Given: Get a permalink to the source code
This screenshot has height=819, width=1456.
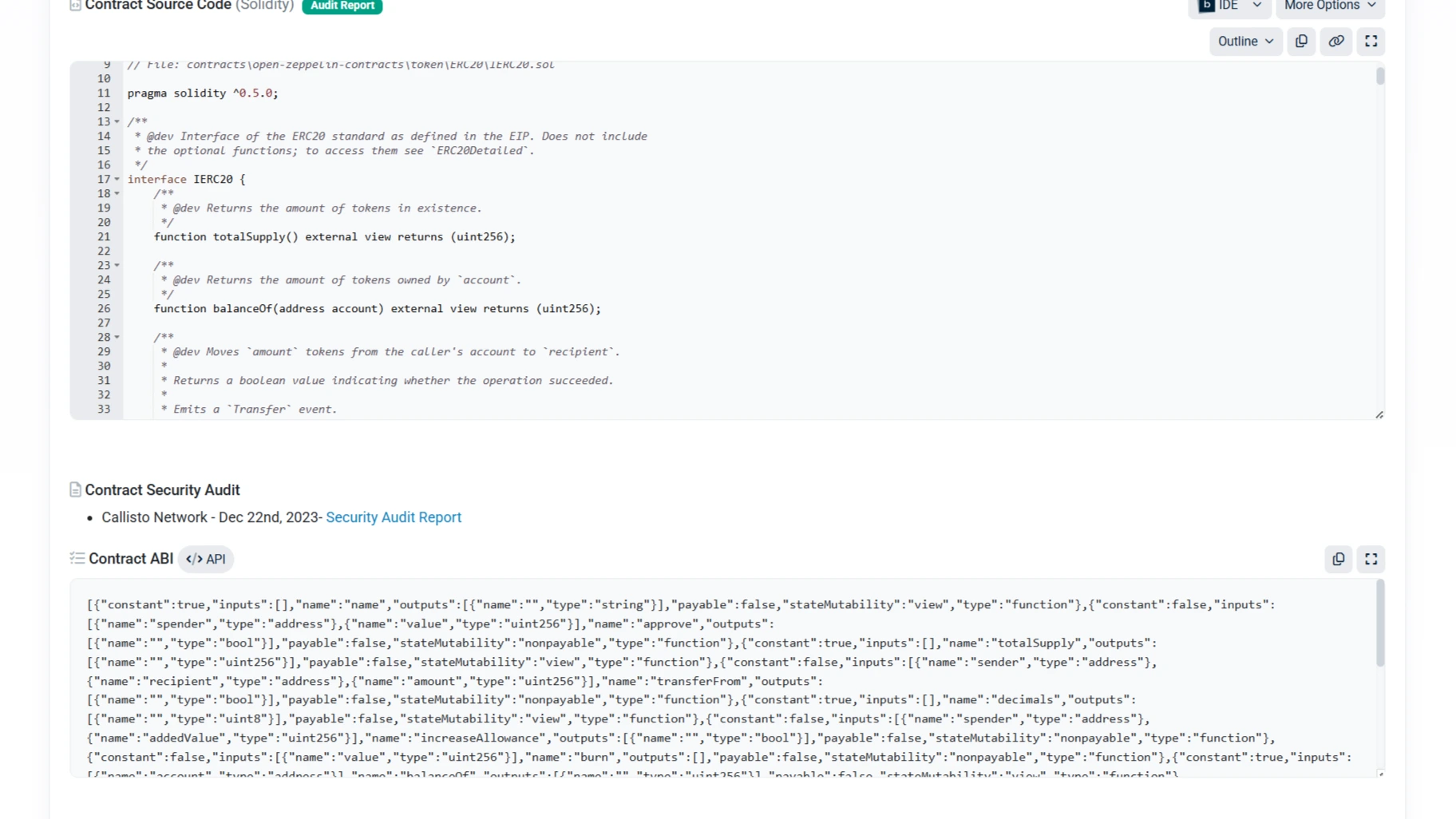Looking at the screenshot, I should pyautogui.click(x=1335, y=41).
